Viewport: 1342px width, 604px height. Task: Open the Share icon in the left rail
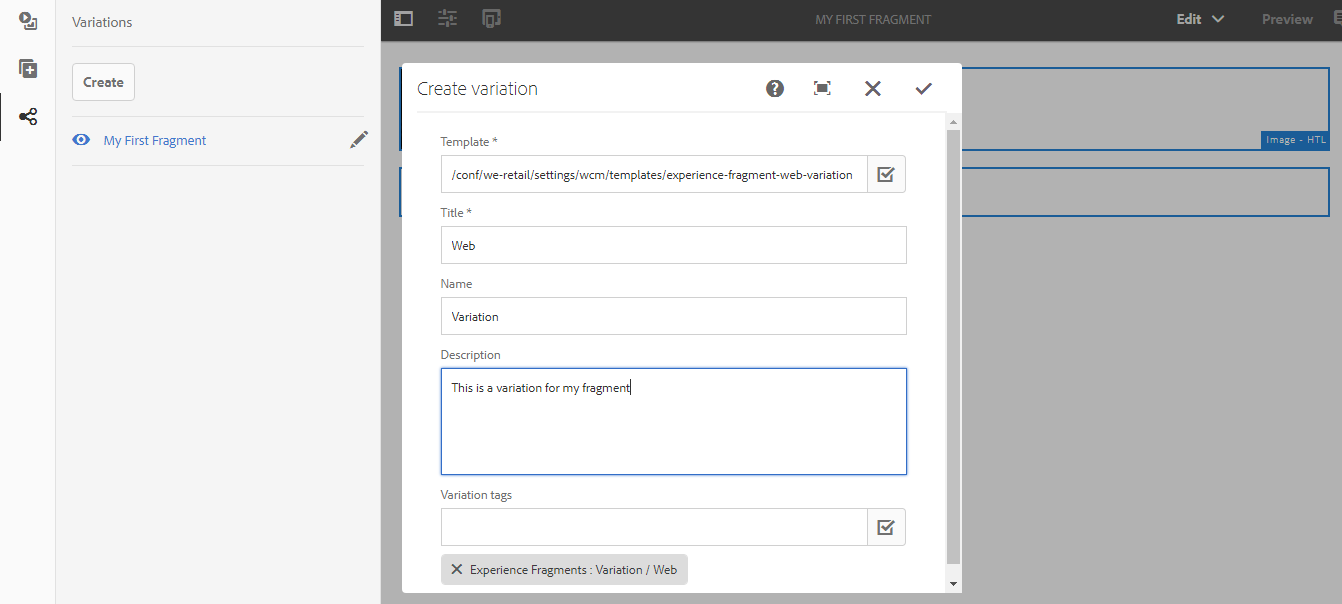pyautogui.click(x=27, y=116)
